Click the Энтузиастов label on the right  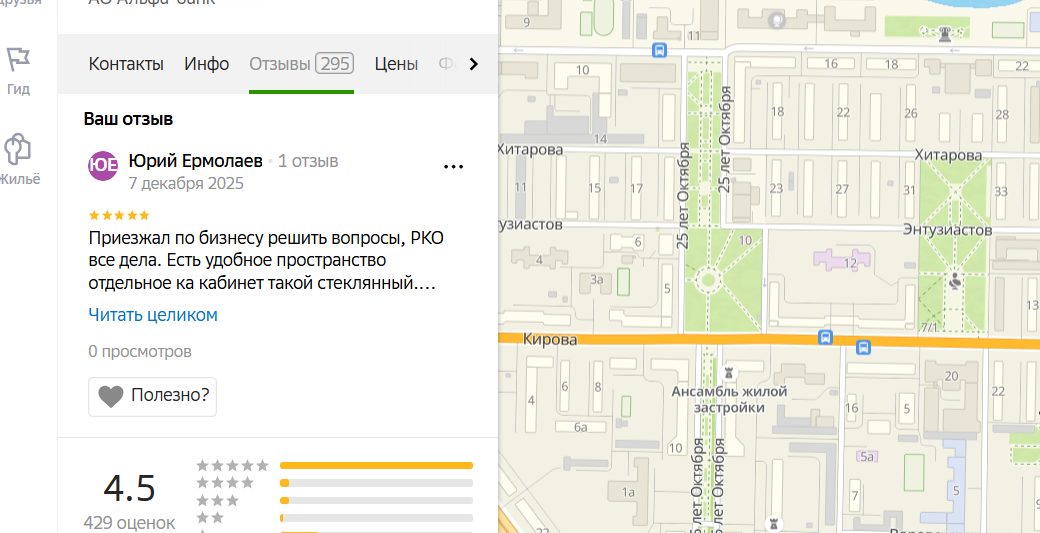pos(947,230)
